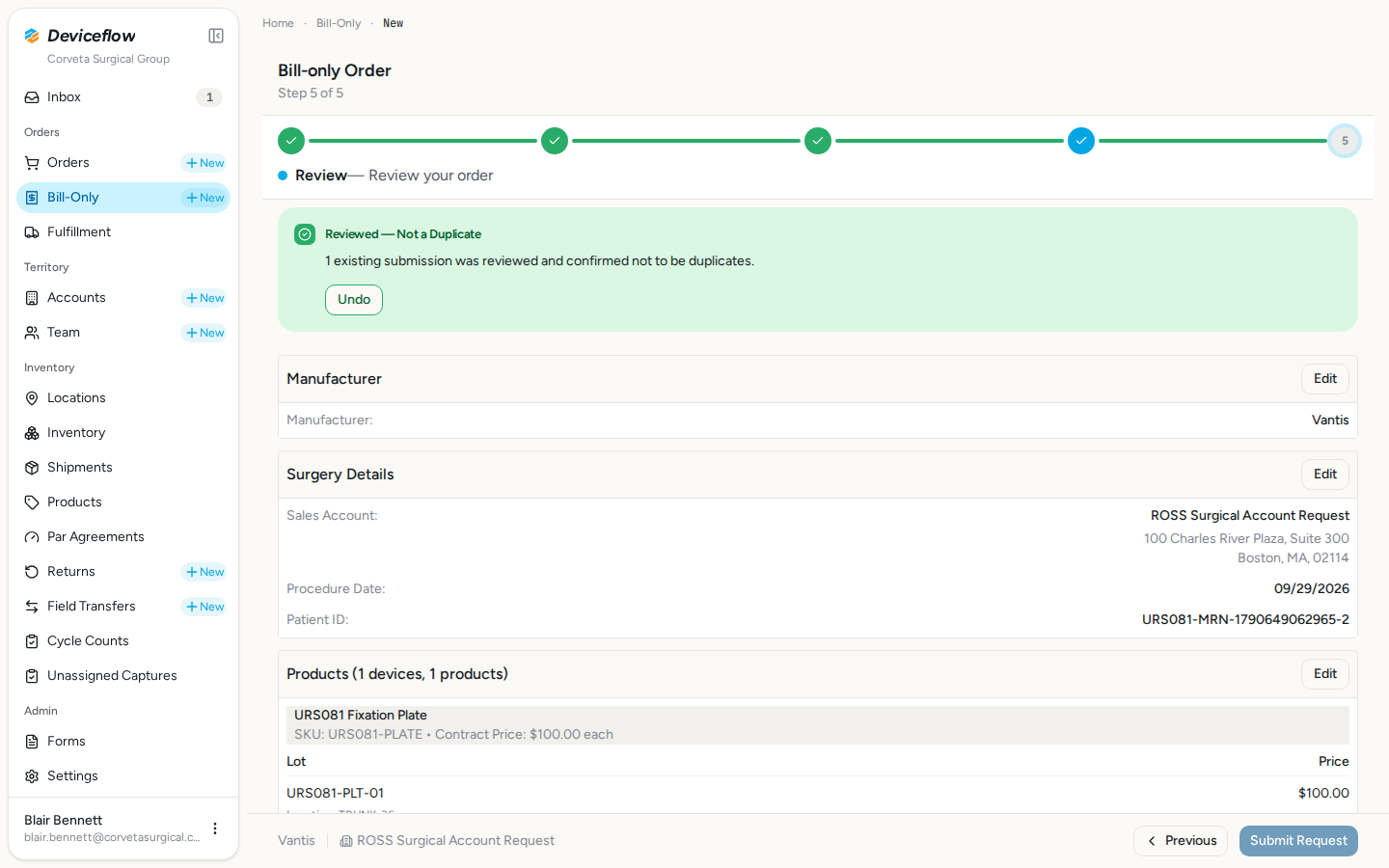Screen dimensions: 1389x868
Task: Undo the not-a-duplicate review
Action: pyautogui.click(x=354, y=300)
